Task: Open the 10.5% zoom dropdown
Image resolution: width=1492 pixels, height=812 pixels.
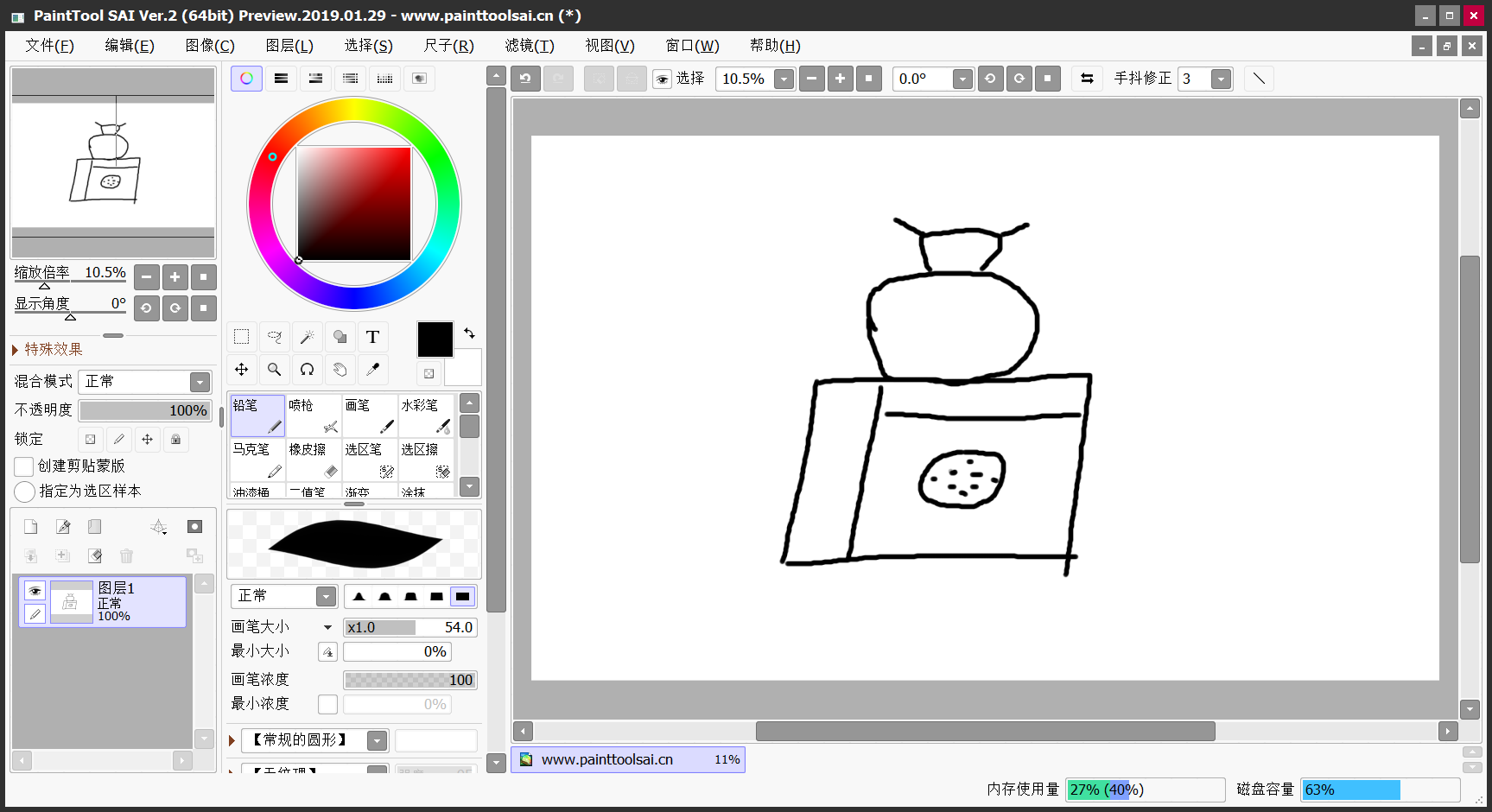Action: pos(784,79)
